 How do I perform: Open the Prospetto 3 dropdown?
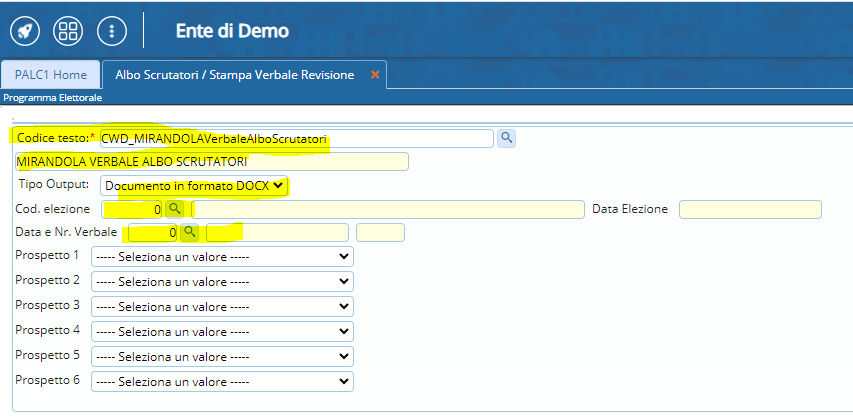coord(222,306)
